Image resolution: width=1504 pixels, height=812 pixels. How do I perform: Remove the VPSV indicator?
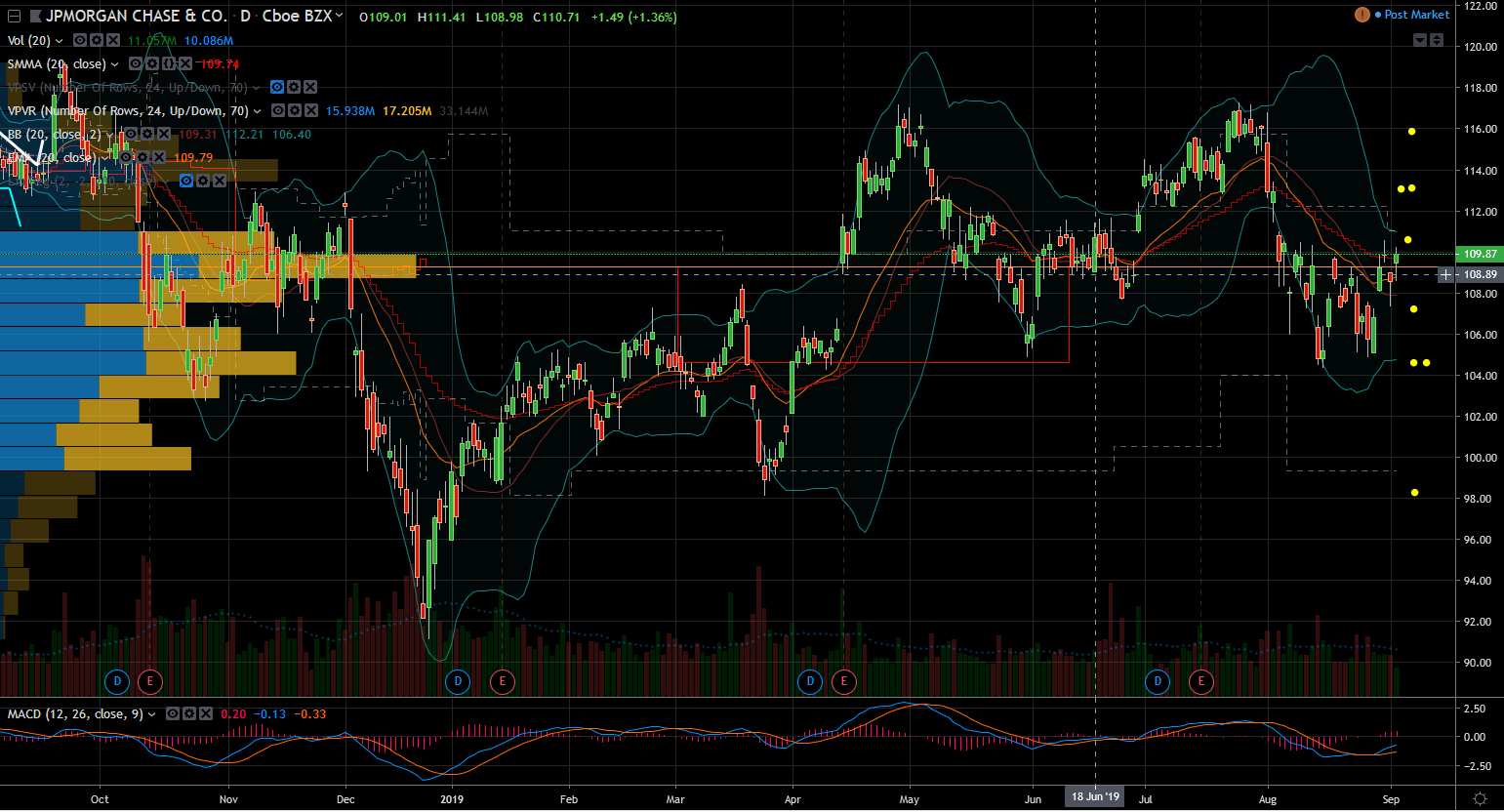point(309,88)
